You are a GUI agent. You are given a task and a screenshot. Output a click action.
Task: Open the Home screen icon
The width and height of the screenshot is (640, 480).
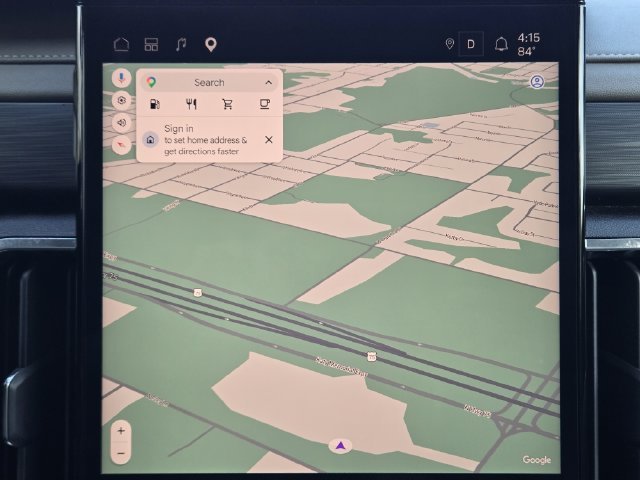pos(121,44)
